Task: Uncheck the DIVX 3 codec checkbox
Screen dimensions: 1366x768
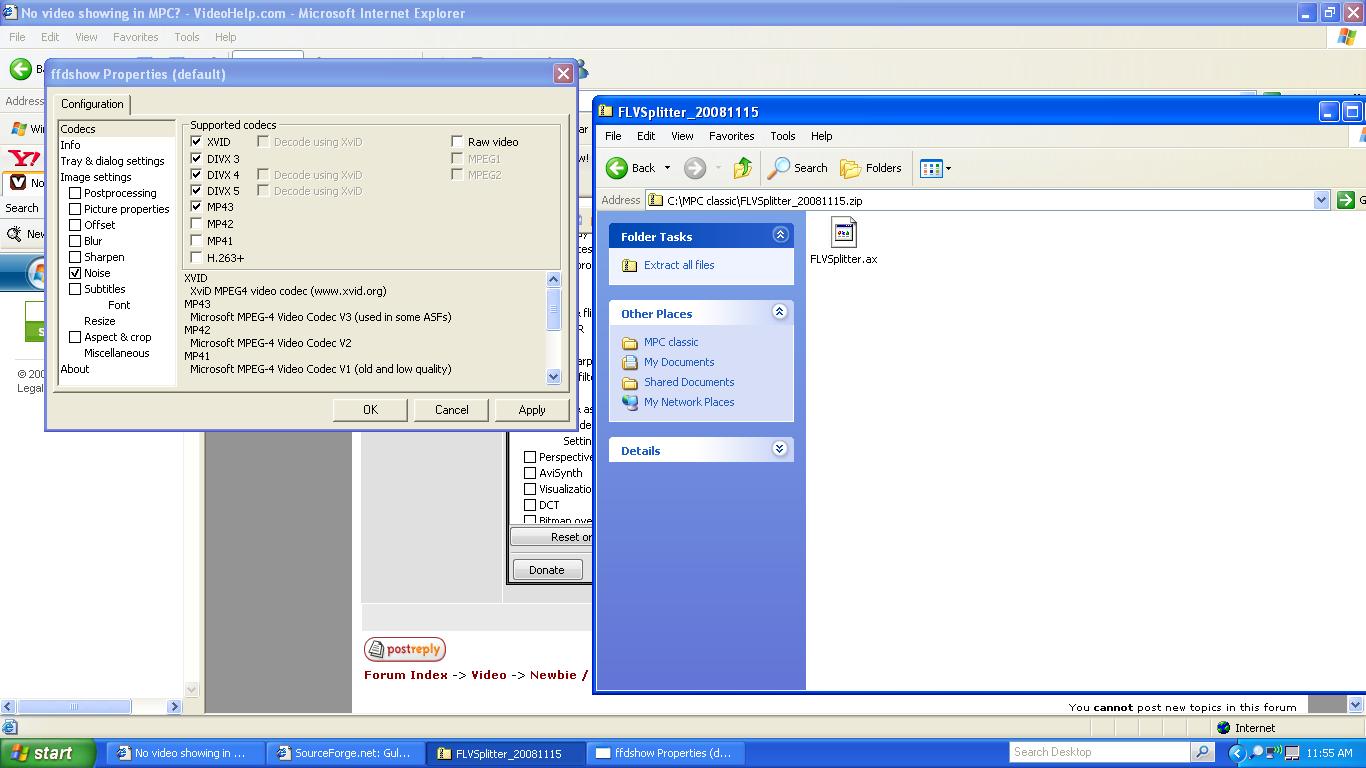Action: tap(196, 158)
